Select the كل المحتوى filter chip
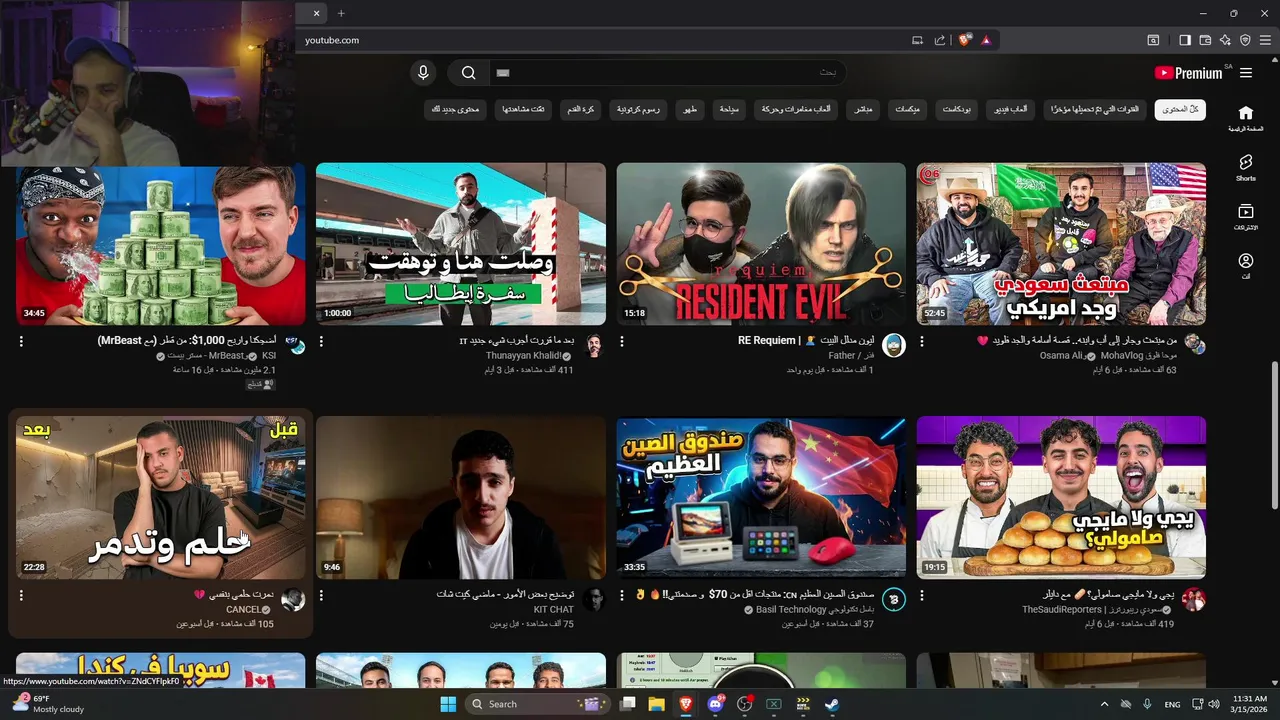 pos(1180,109)
